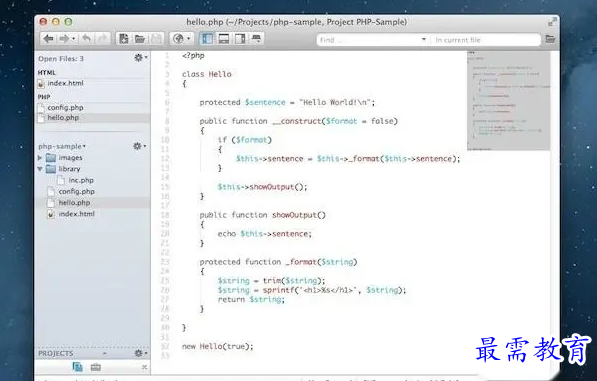Click the 'new Hello(true);' code line

coord(217,347)
